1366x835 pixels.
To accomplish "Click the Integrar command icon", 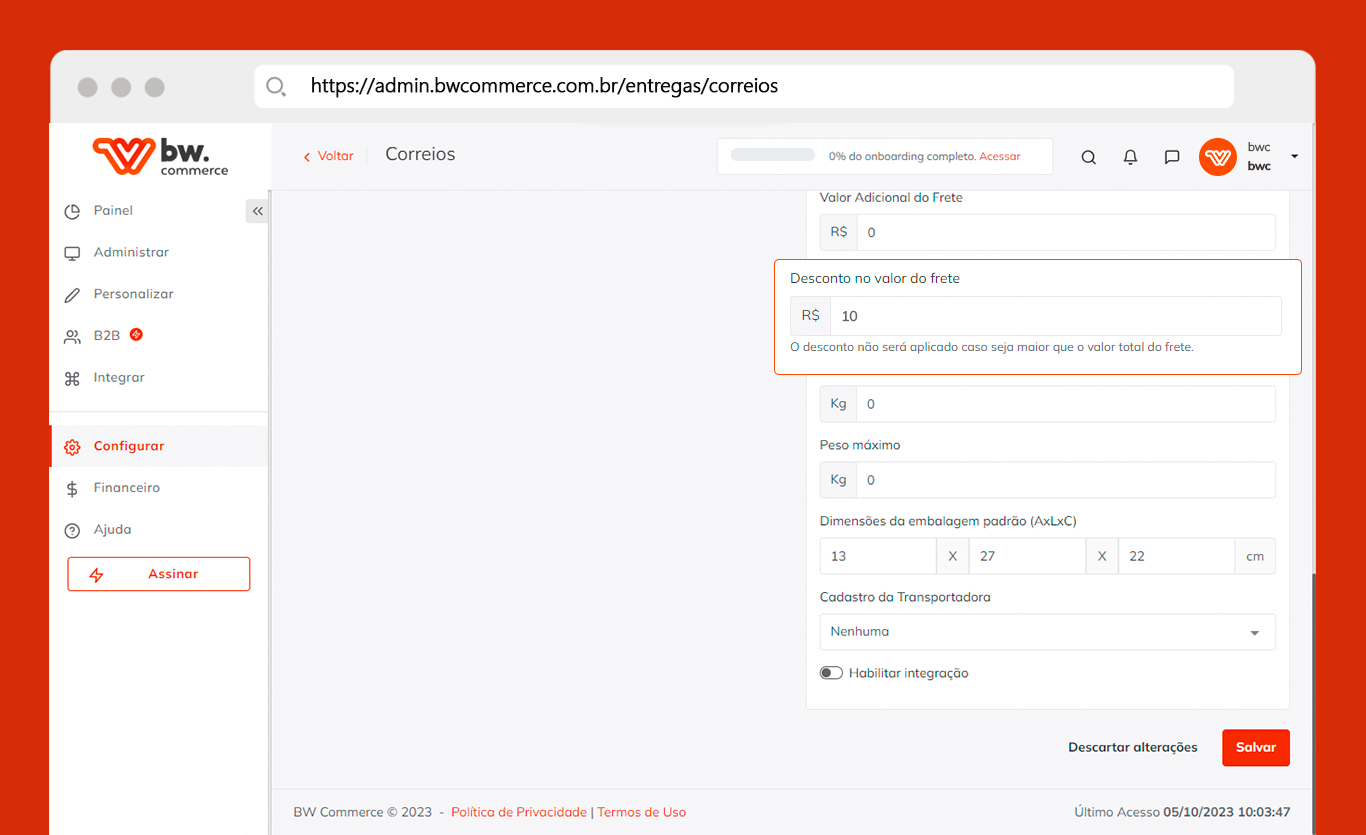I will coord(72,379).
